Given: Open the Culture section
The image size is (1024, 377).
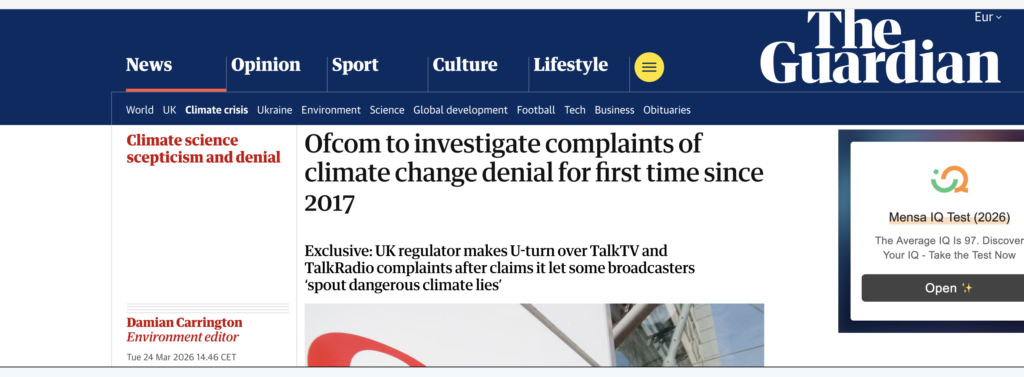Looking at the screenshot, I should click(465, 65).
